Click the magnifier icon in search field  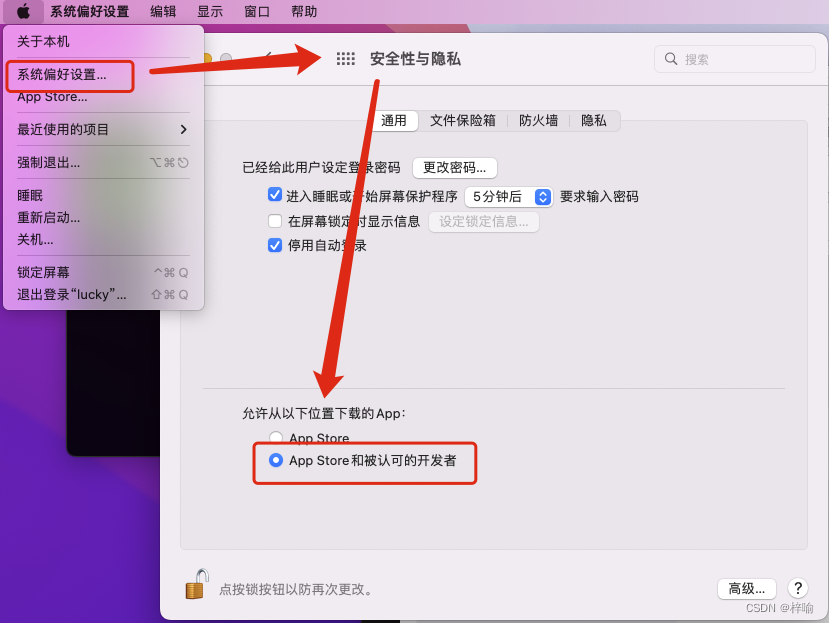point(671,59)
